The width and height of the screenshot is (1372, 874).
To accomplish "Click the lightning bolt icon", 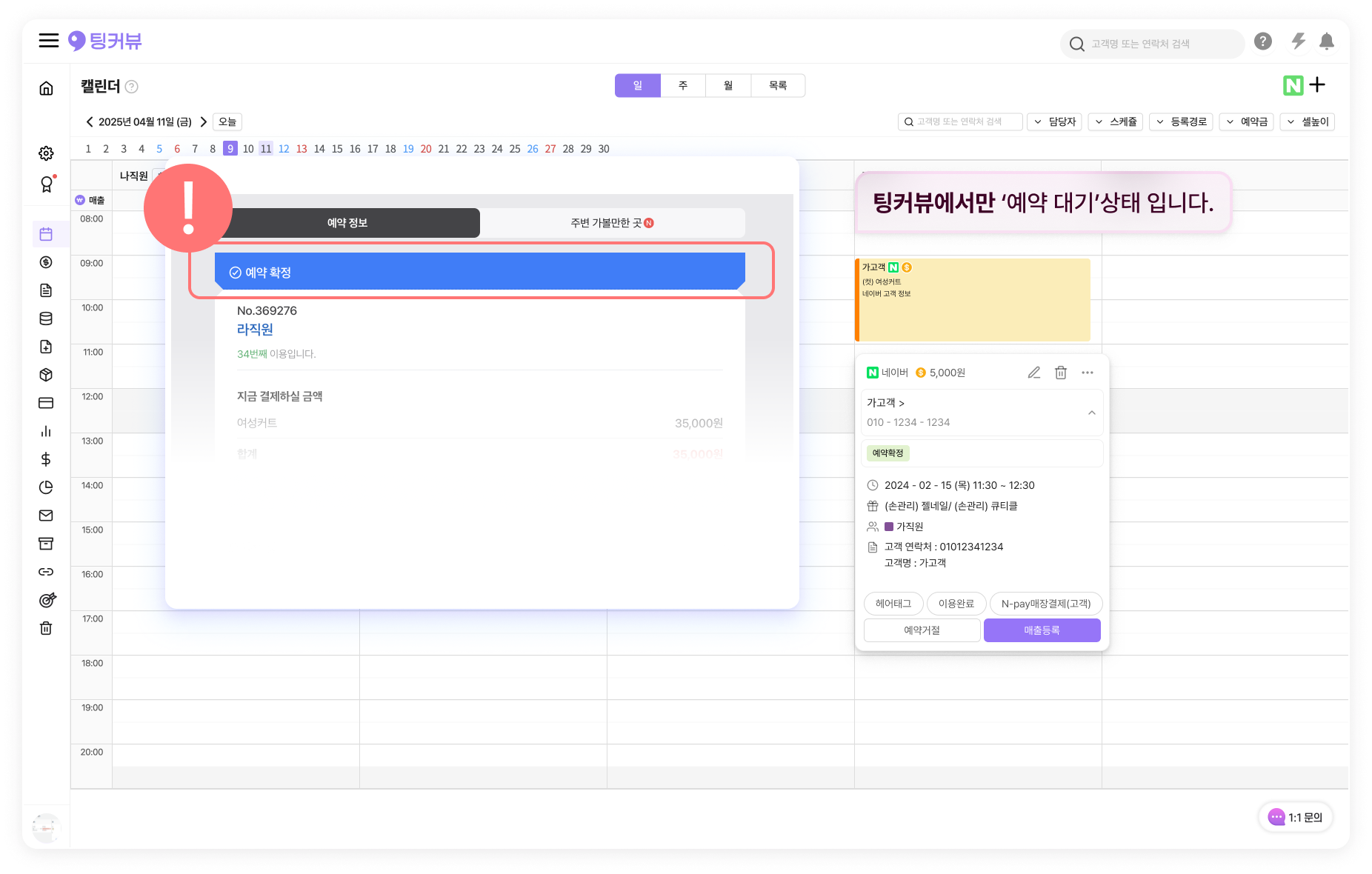I will [1298, 41].
